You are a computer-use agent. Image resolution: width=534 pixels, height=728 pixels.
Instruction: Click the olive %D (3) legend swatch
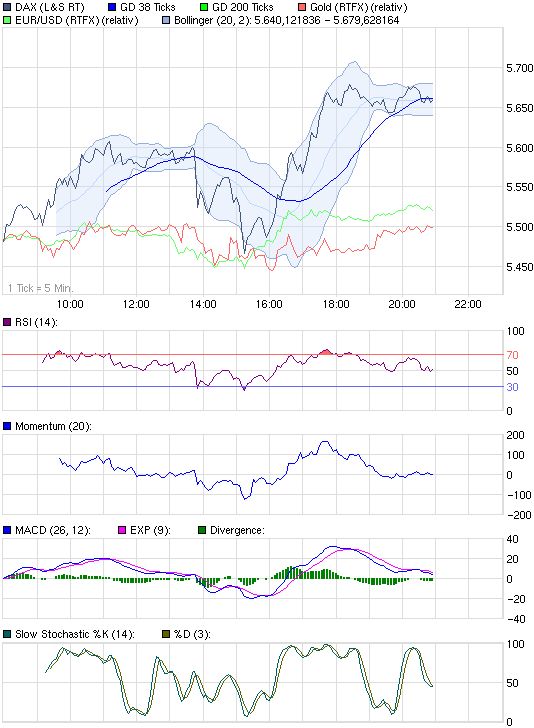click(x=166, y=634)
